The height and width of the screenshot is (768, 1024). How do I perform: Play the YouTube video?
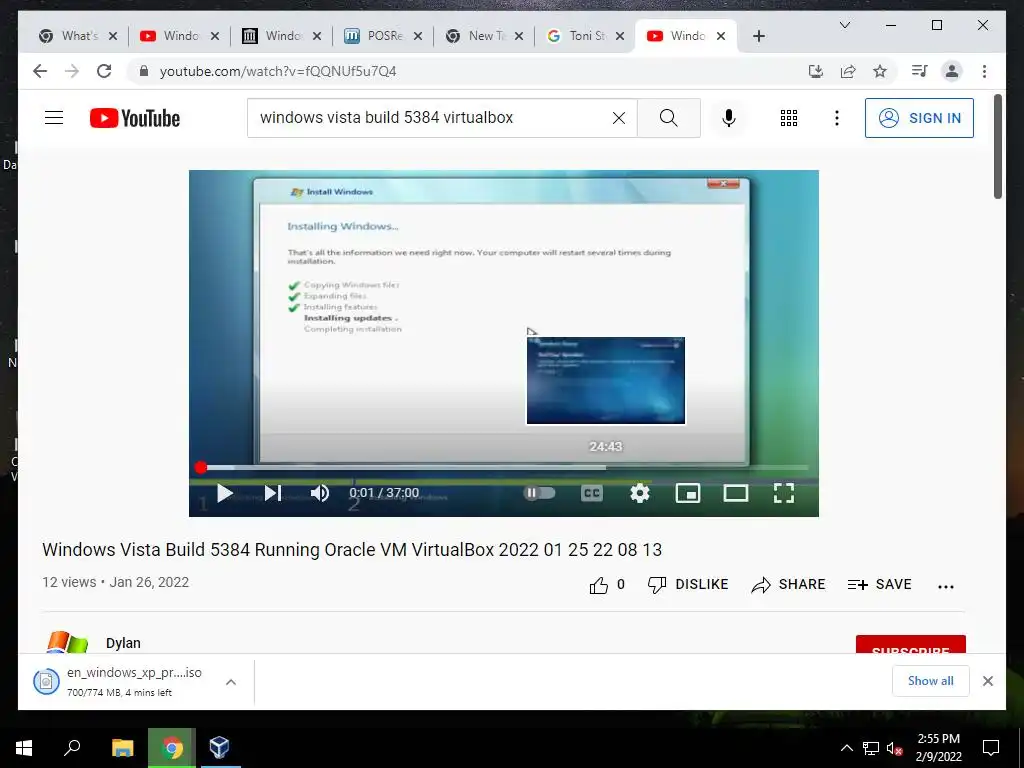coord(225,493)
